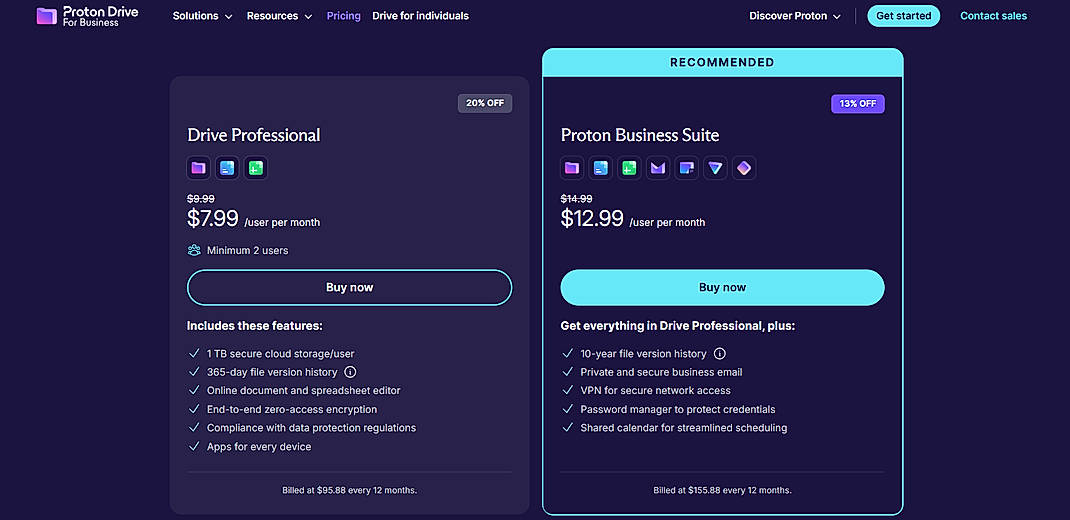This screenshot has width=1070, height=520.
Task: Click the $12.99 price
Action: coord(592,218)
